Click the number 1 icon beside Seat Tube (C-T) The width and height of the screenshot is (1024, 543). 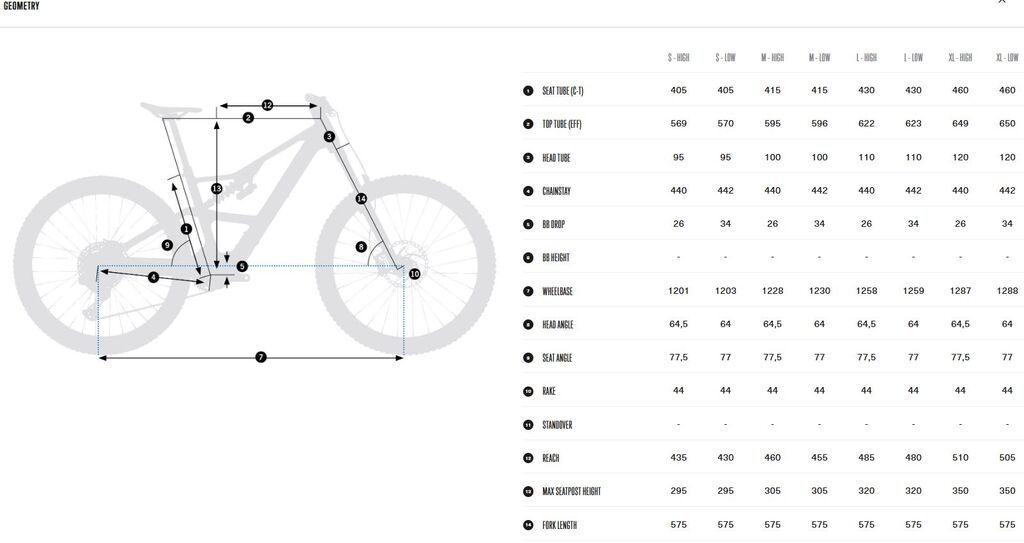[528, 91]
